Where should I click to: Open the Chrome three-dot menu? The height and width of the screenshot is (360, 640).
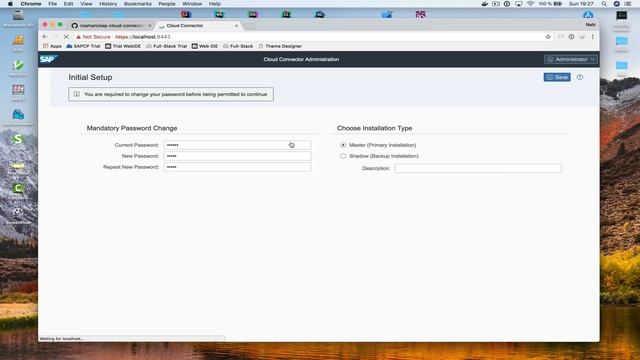(x=593, y=37)
